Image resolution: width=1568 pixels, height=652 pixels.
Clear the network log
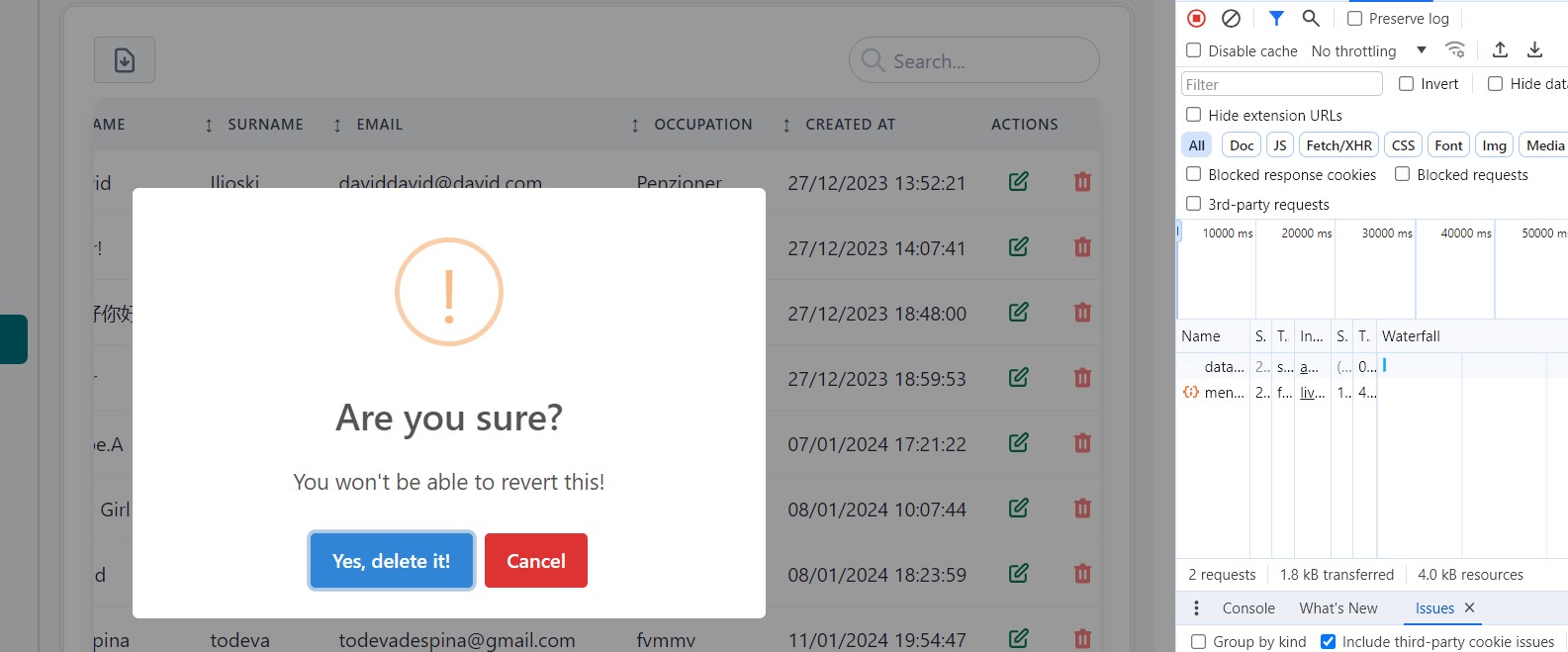1231,18
